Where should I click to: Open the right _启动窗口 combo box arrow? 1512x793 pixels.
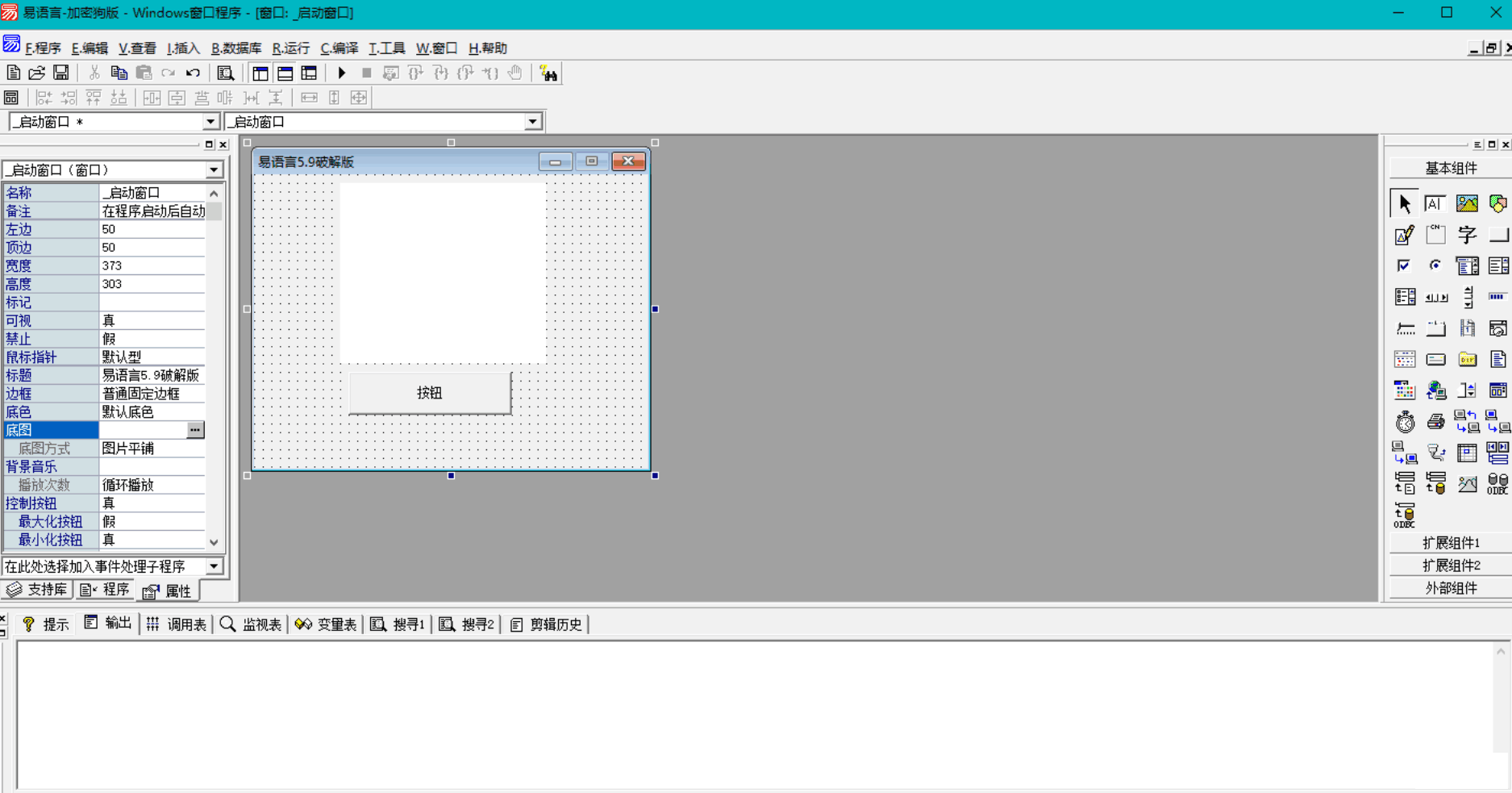[533, 122]
